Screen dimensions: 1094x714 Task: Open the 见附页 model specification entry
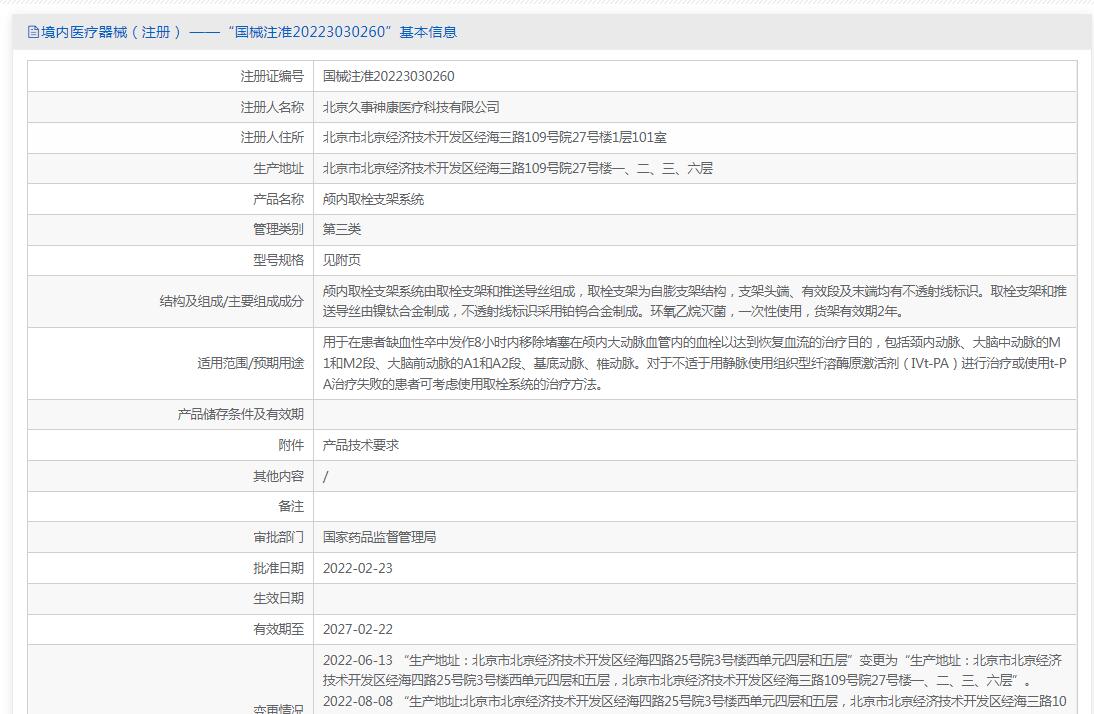coord(342,260)
